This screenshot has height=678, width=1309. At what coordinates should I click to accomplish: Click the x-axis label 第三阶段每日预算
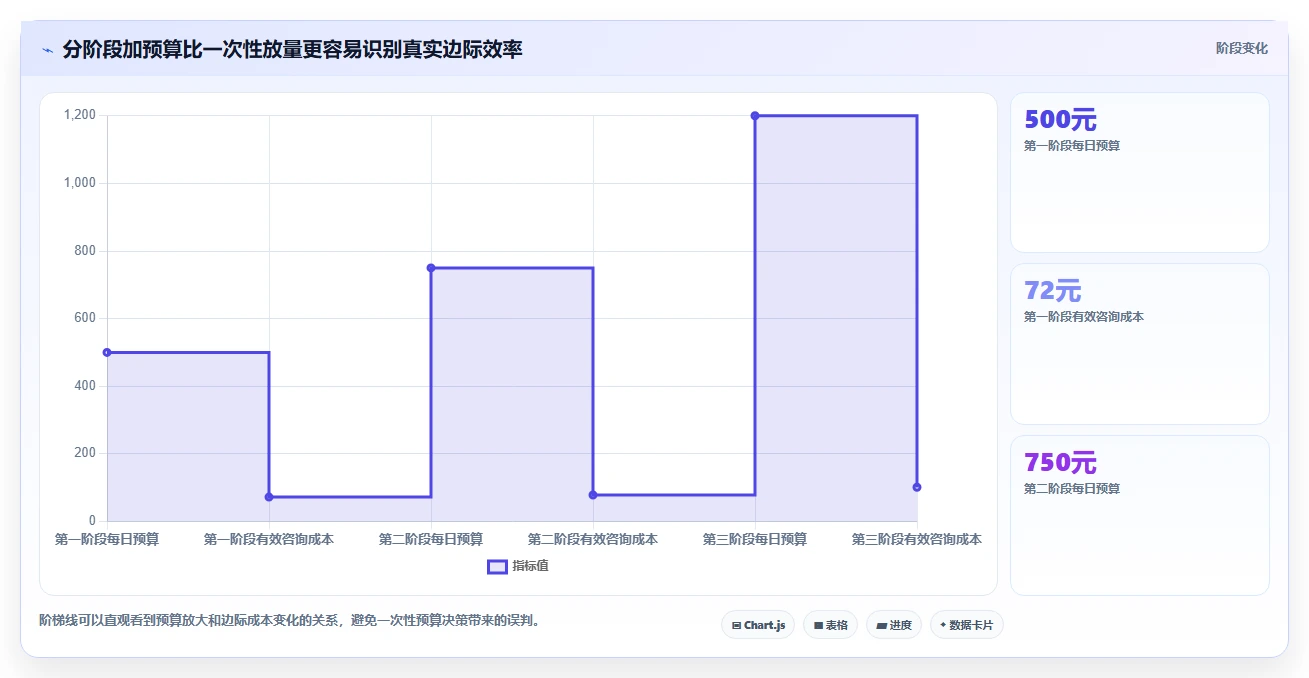pyautogui.click(x=755, y=539)
